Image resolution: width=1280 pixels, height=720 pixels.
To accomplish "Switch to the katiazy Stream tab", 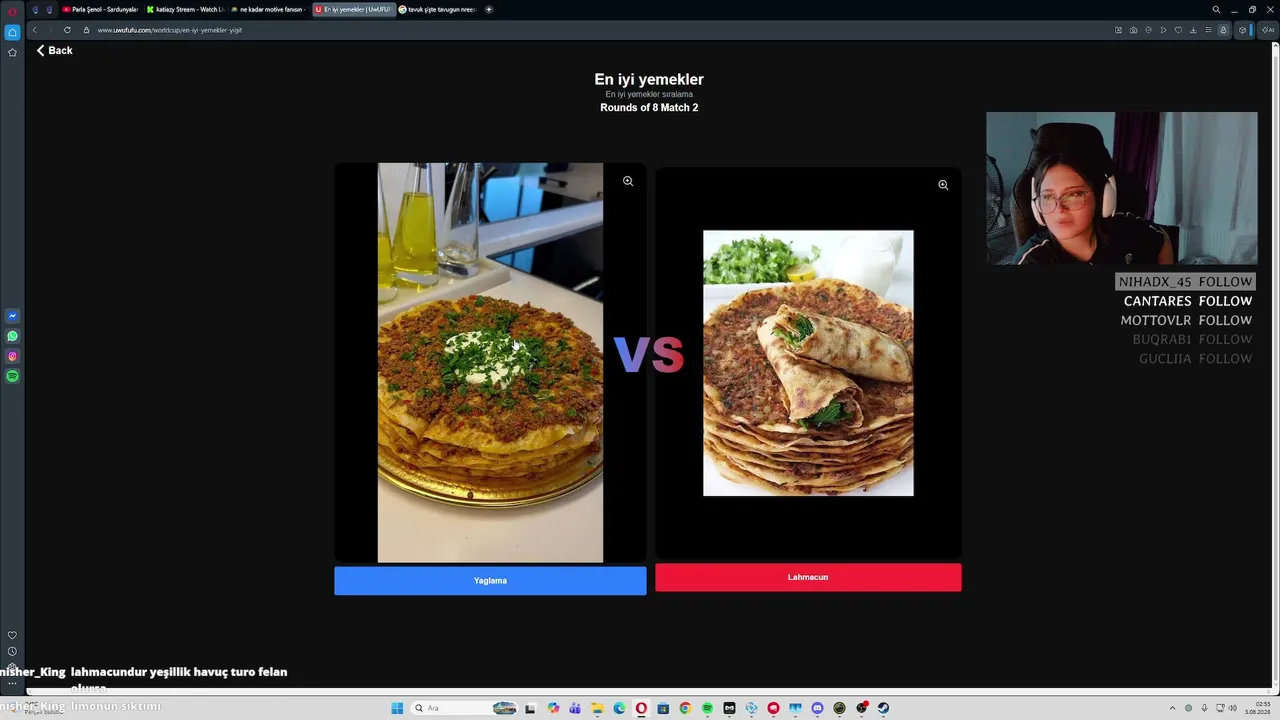I will pos(185,9).
